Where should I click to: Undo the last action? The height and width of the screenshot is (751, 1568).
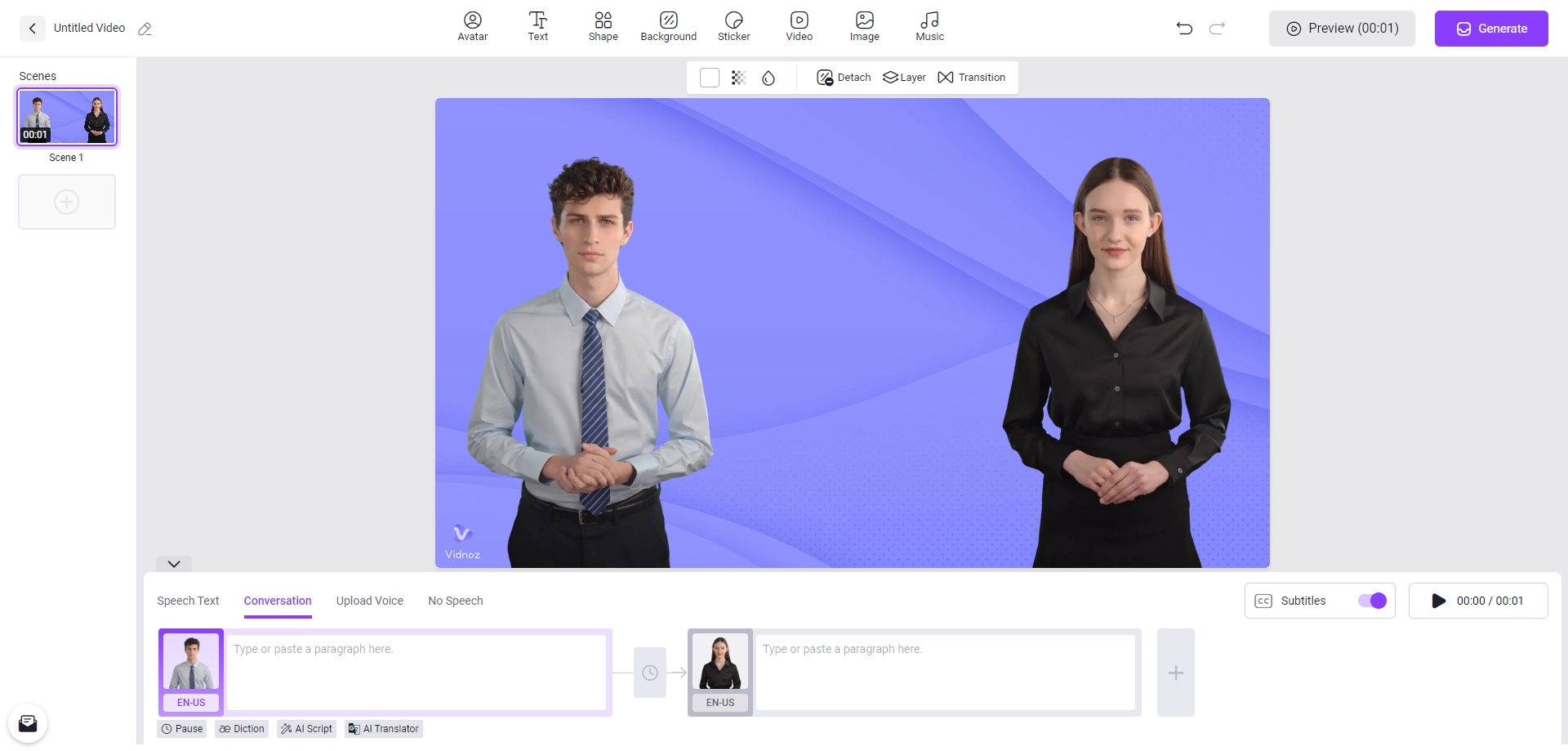click(1184, 29)
